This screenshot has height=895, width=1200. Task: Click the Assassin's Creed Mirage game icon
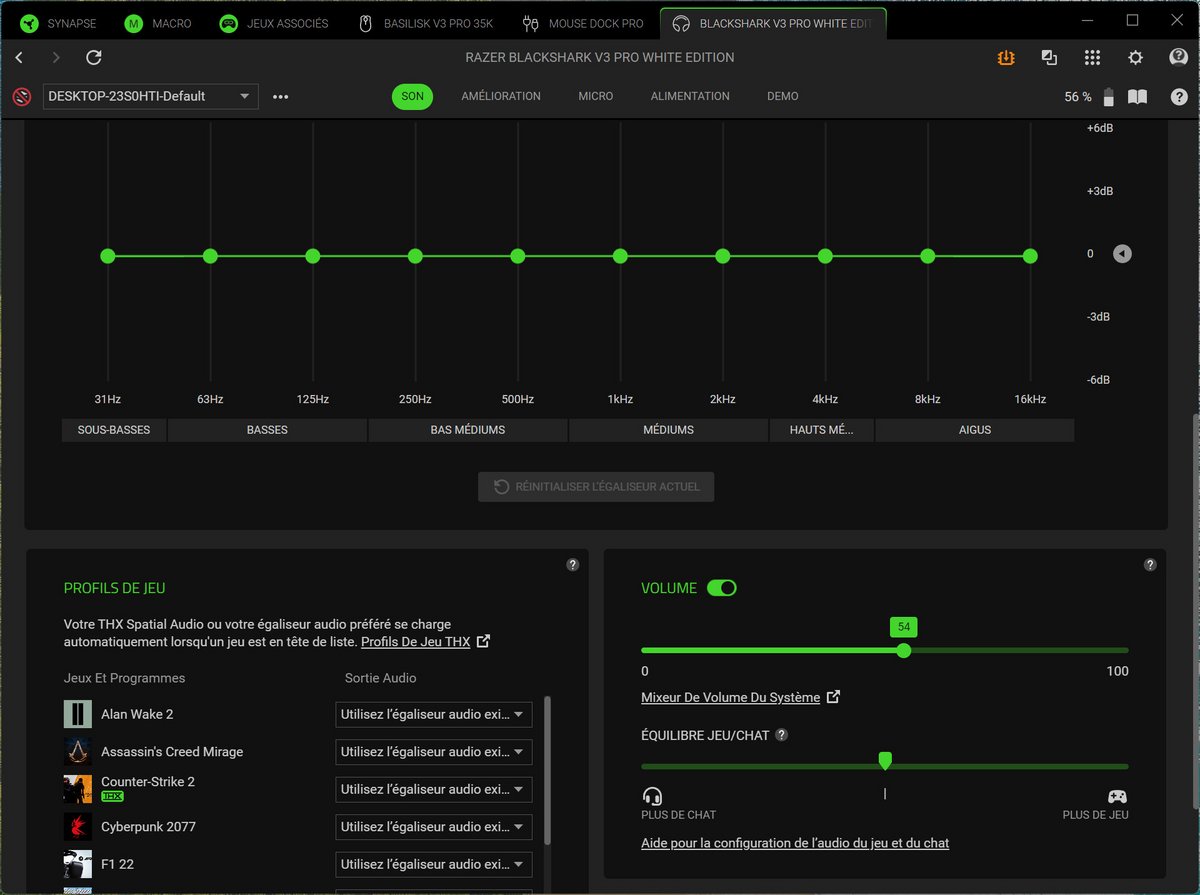point(78,752)
